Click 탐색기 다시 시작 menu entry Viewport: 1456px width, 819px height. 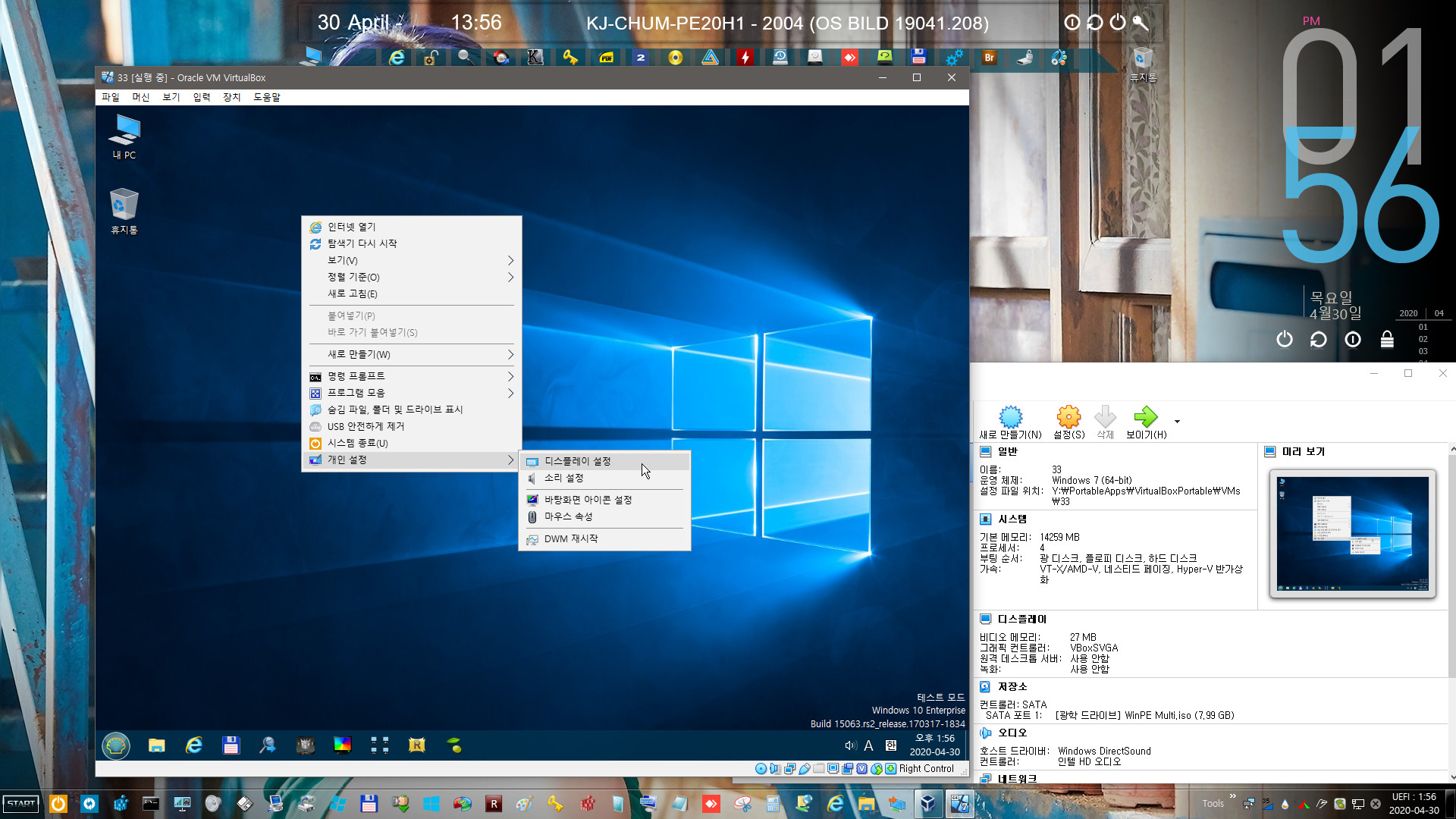click(411, 243)
